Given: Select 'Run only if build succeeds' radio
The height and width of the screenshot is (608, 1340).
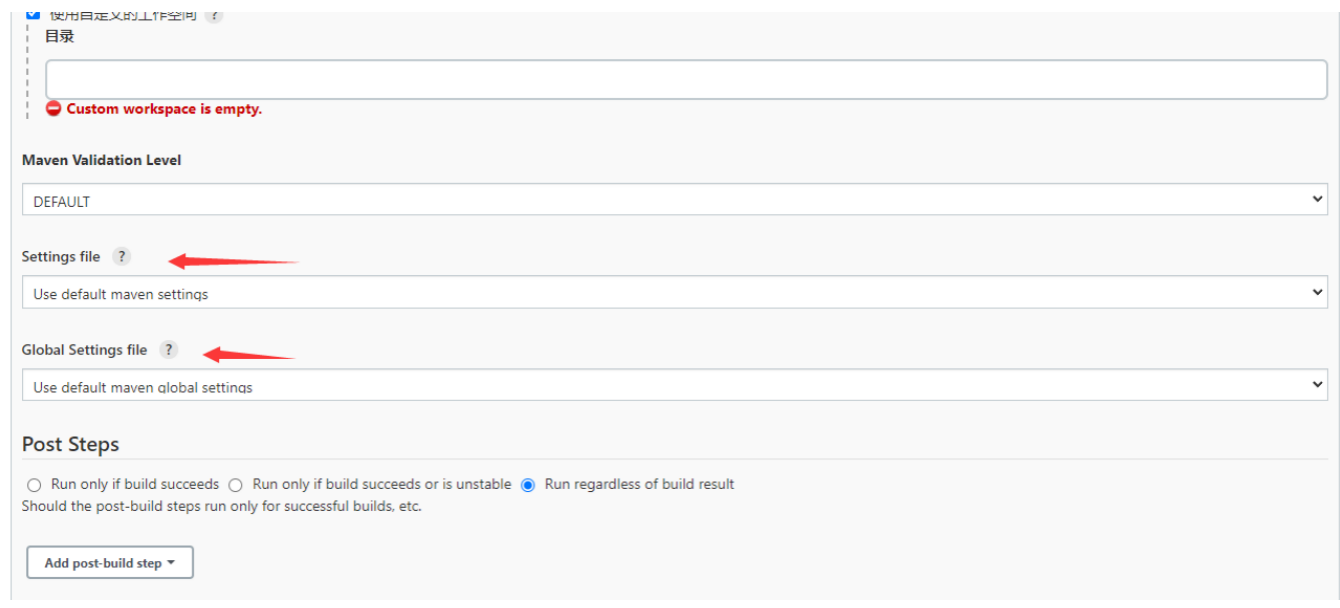Looking at the screenshot, I should coord(34,485).
